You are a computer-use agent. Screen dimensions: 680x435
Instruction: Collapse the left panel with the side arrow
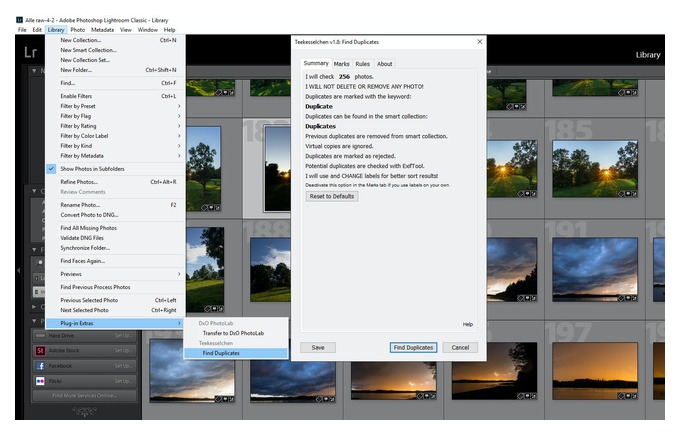click(18, 270)
